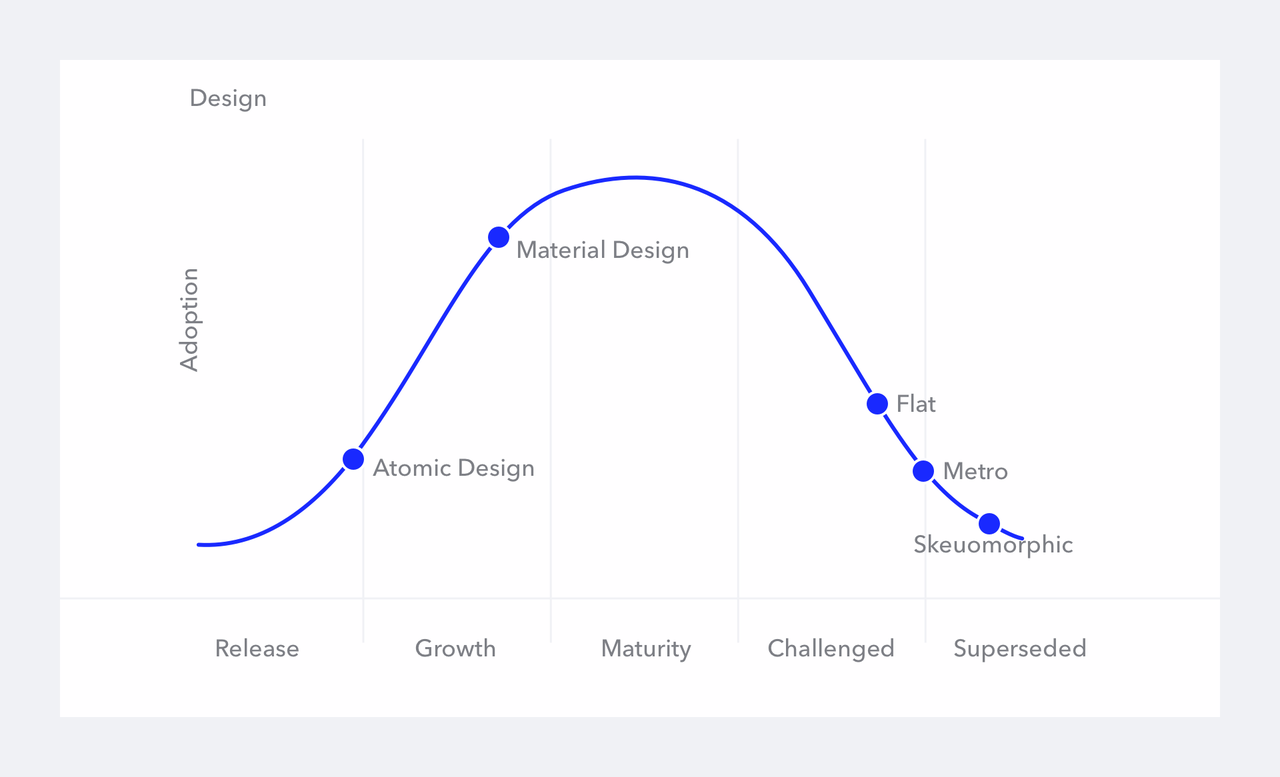Select the Growth stage label

[455, 648]
